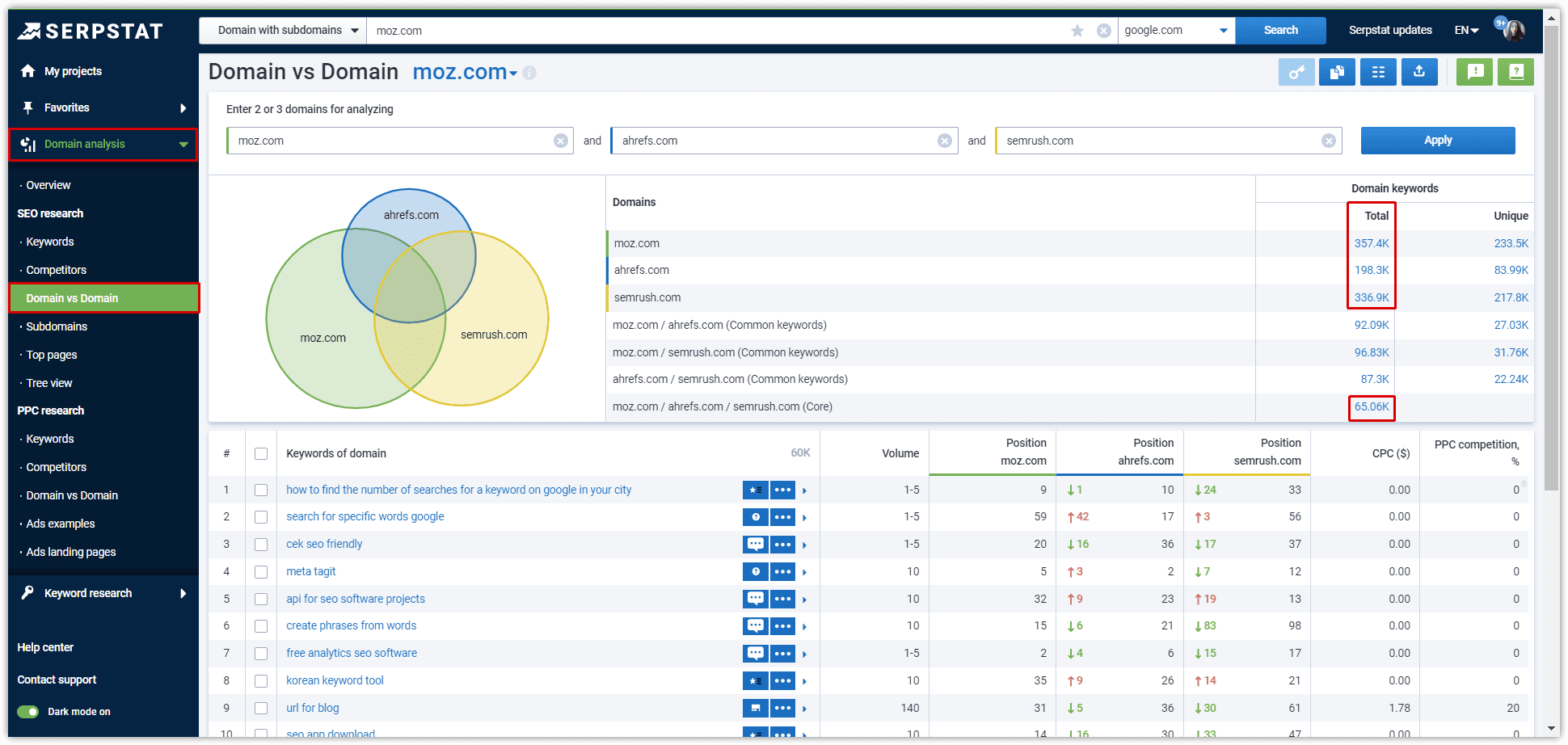Collapse the Domain analysis section
1568x745 pixels.
[x=183, y=145]
